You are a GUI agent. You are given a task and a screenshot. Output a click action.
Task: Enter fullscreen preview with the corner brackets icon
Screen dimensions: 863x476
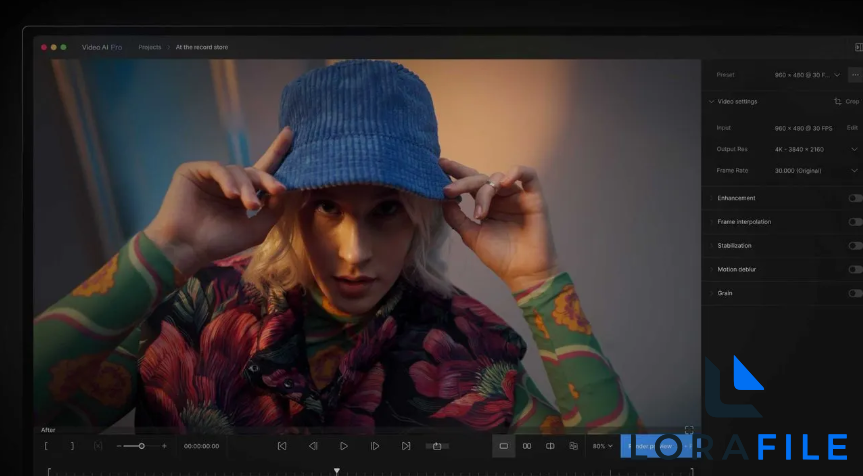click(x=689, y=430)
